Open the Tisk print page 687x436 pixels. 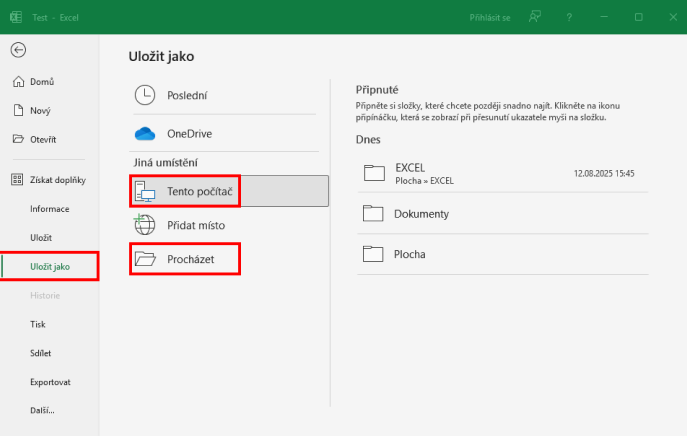(38, 324)
